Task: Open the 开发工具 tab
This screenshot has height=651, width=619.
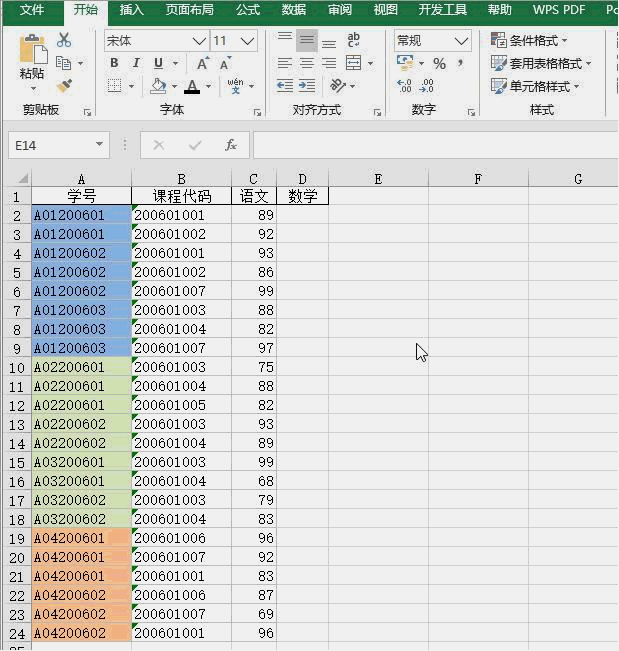Action: tap(443, 9)
